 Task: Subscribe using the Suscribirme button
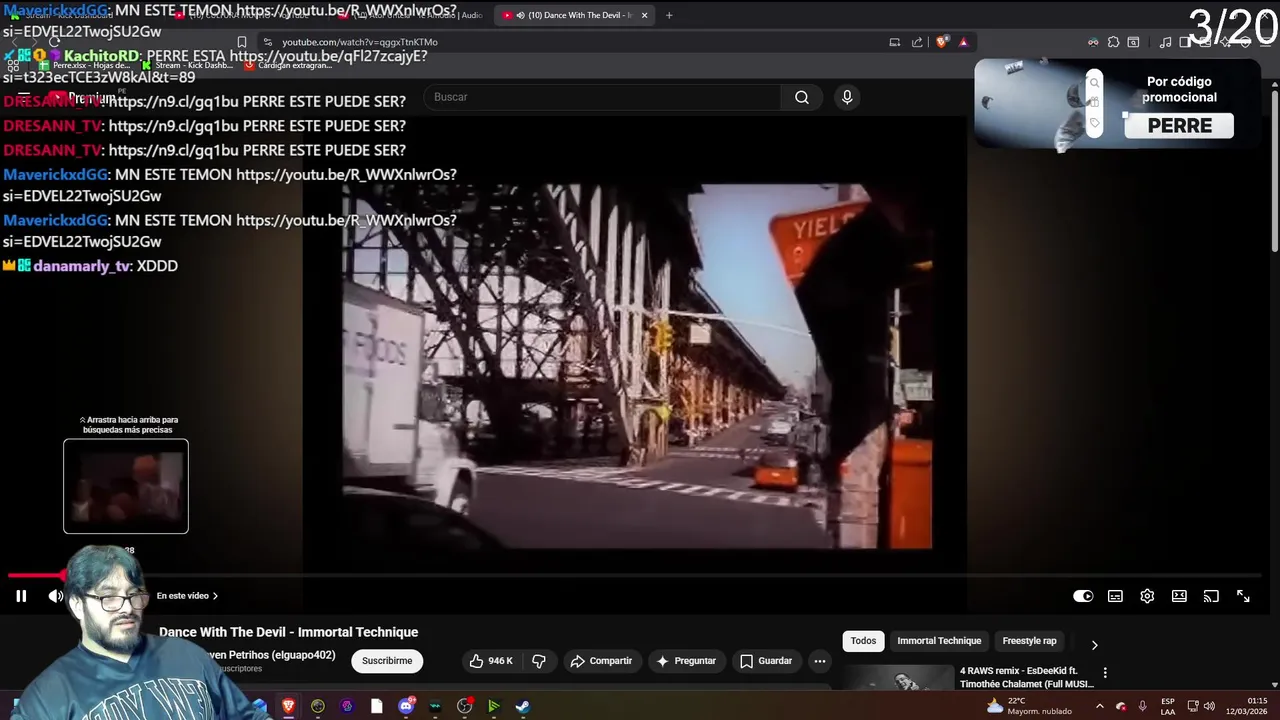(x=387, y=661)
